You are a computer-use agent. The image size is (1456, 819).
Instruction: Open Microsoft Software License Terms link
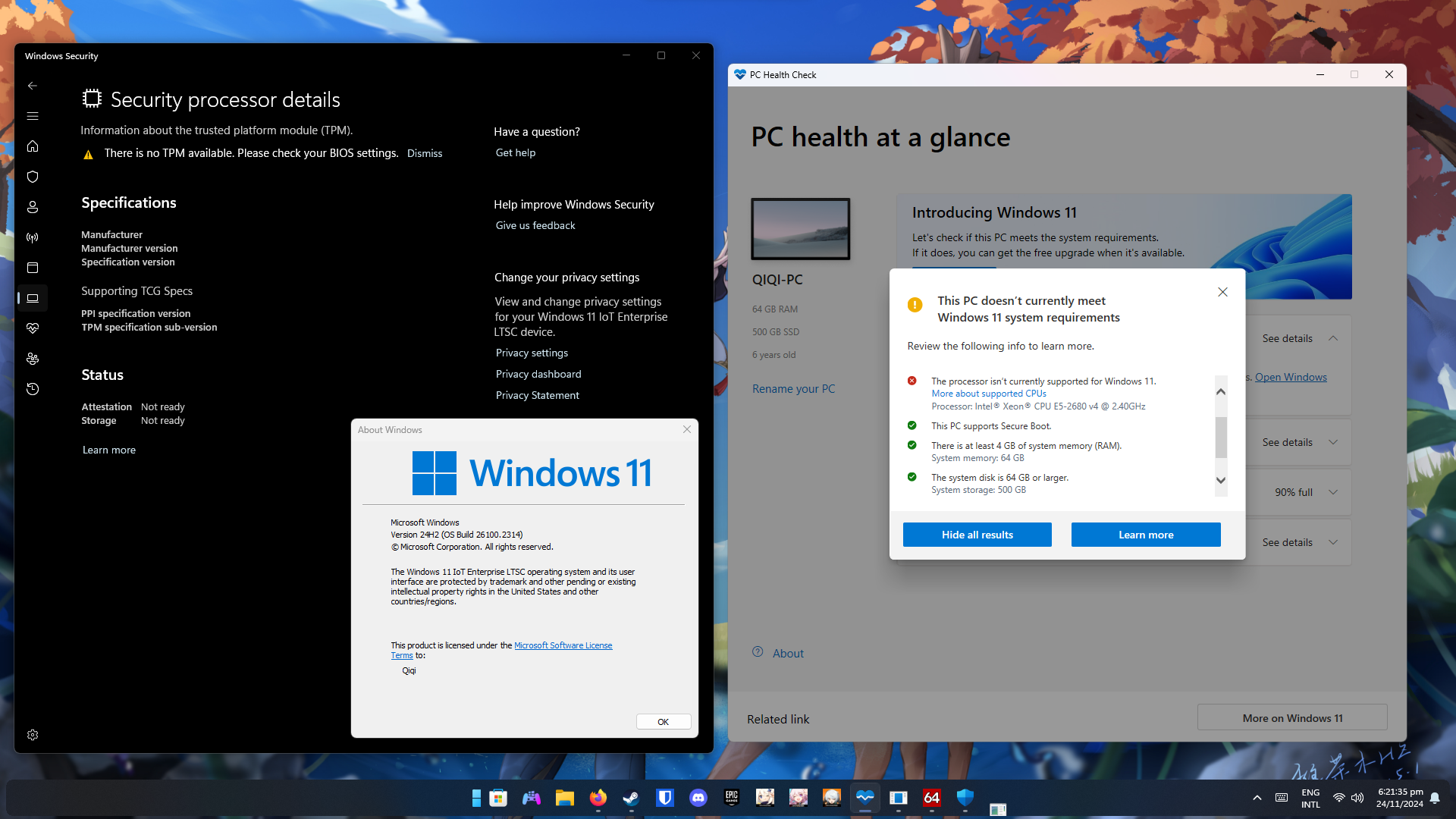(563, 645)
